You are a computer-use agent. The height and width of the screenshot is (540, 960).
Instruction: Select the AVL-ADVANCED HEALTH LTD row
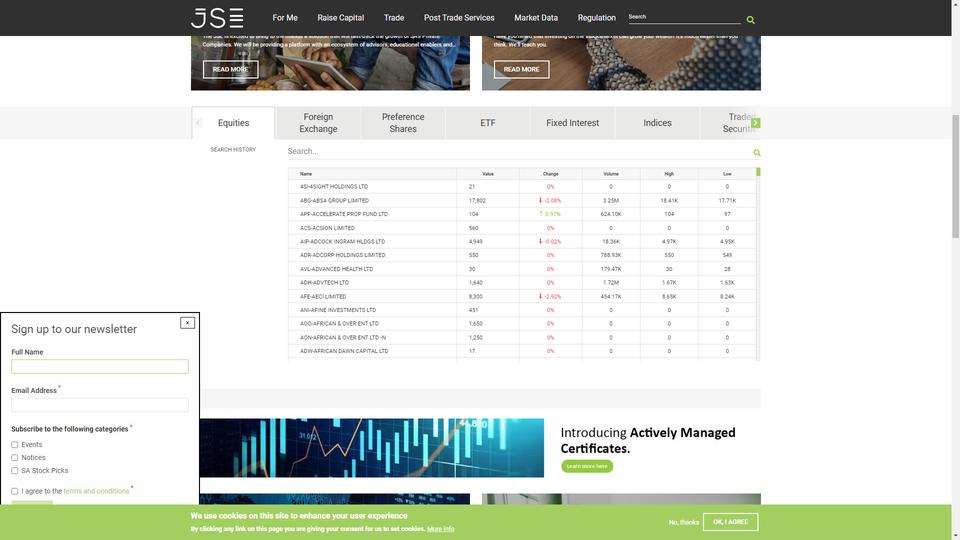coord(522,269)
